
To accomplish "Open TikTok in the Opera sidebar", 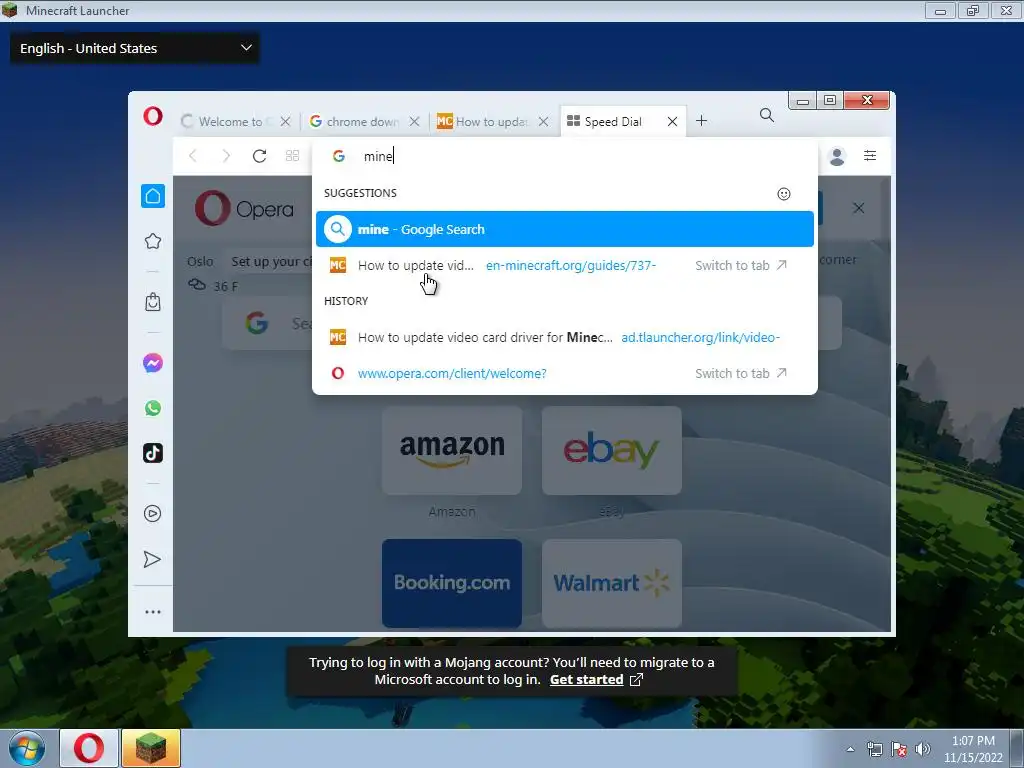I will 153,453.
